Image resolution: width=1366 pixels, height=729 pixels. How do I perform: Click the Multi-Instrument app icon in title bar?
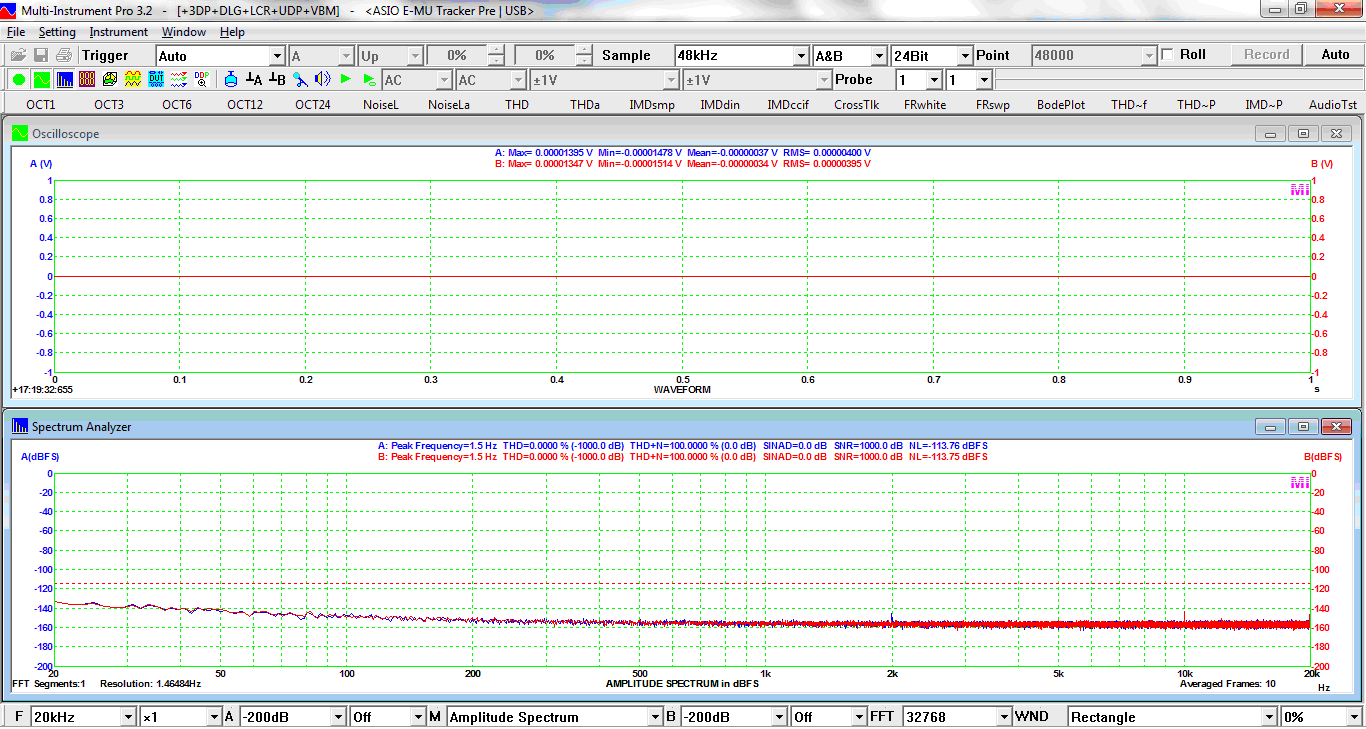(10, 10)
